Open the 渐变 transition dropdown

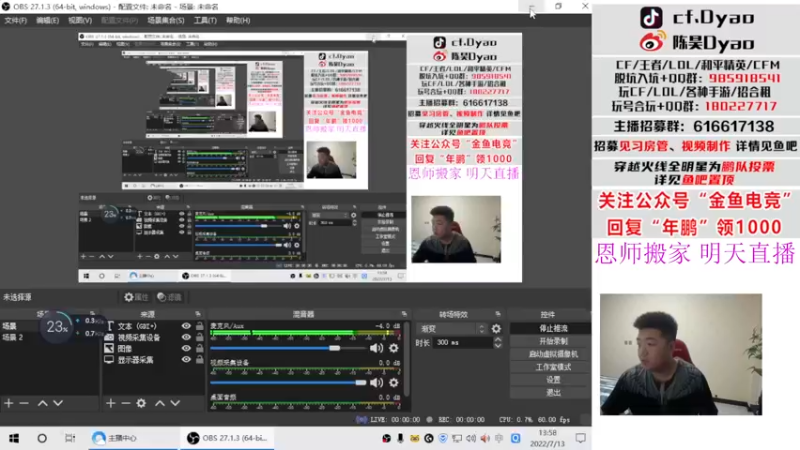(x=452, y=329)
